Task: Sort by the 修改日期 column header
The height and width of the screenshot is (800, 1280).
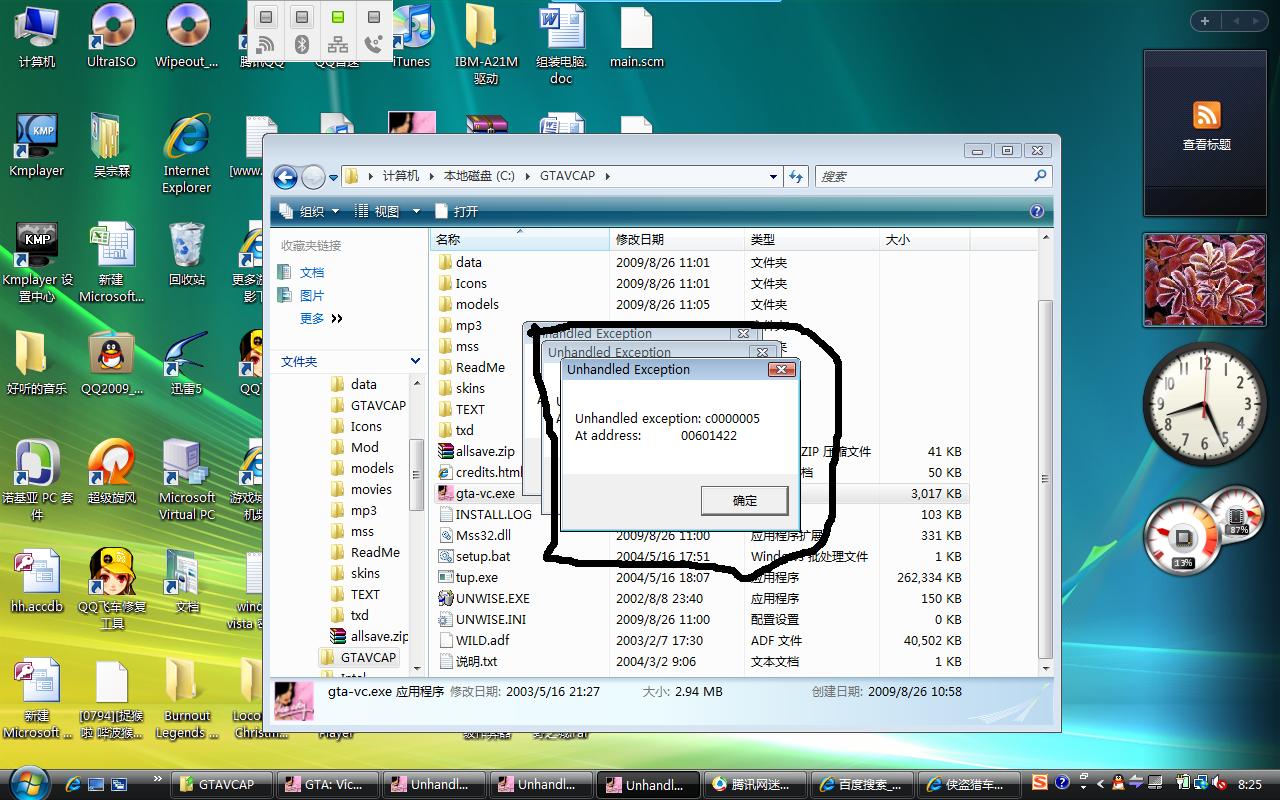Action: coord(678,239)
